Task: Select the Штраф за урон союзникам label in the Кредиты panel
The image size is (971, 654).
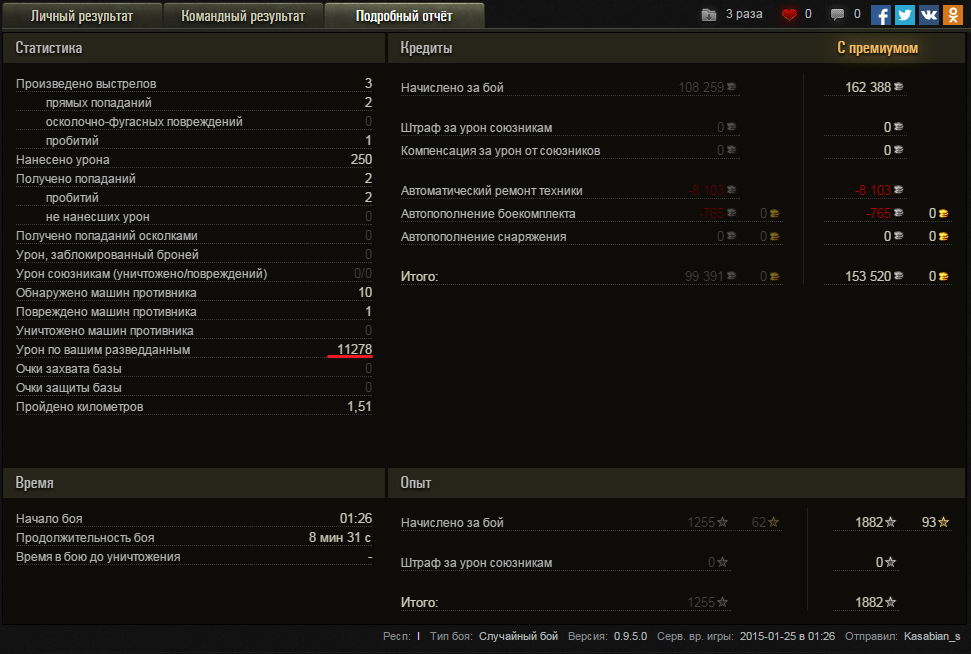Action: coord(476,128)
